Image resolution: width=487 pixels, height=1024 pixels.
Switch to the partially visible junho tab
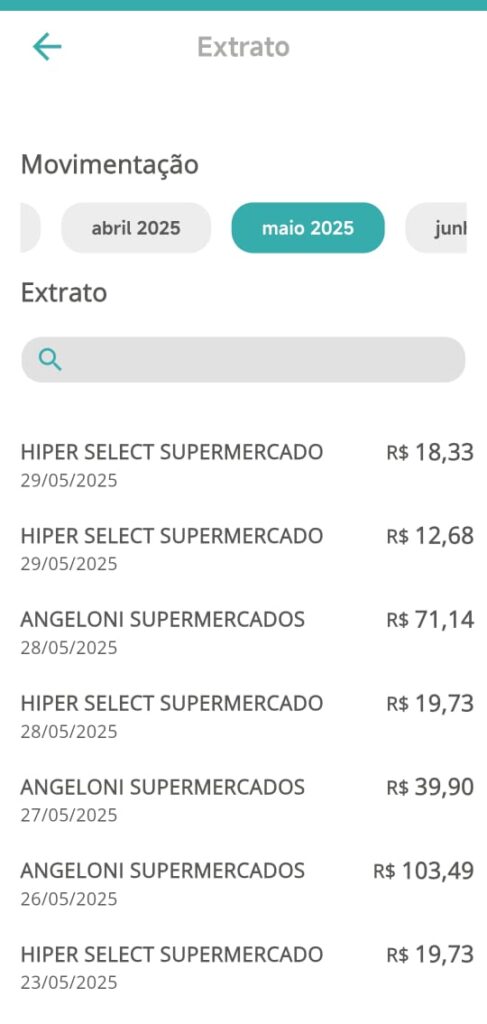tap(436, 228)
